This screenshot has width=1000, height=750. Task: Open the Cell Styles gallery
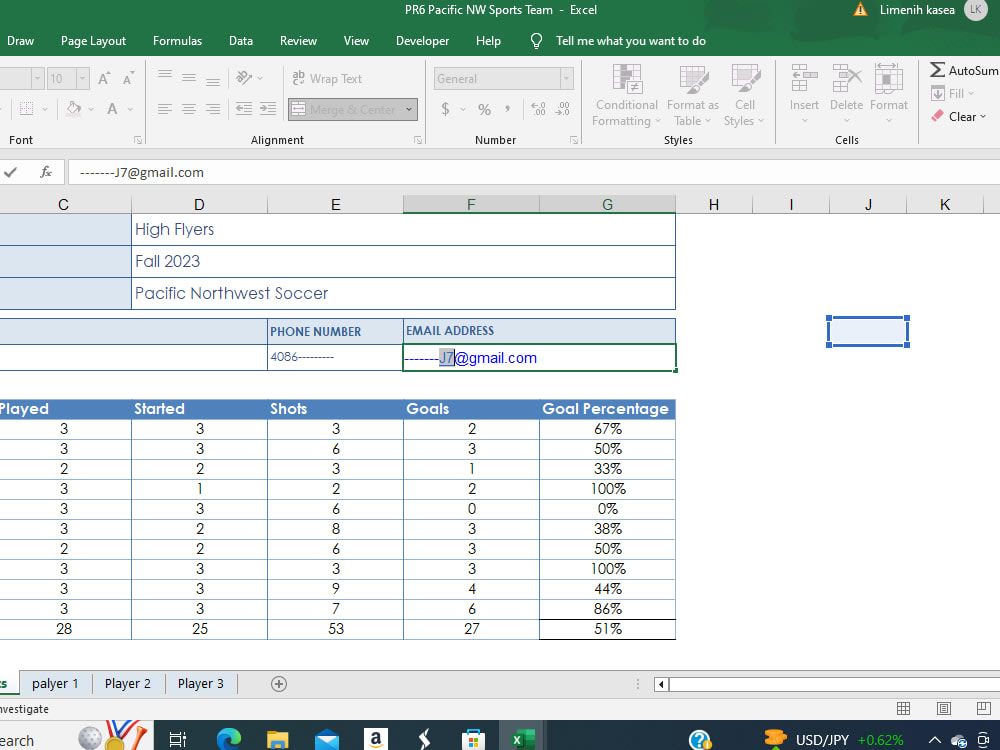point(744,96)
